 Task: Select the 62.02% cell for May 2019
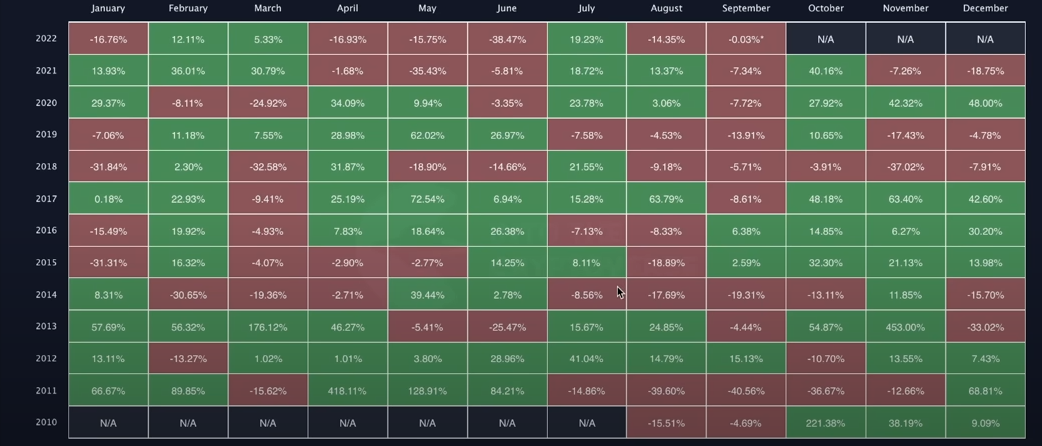coord(427,135)
